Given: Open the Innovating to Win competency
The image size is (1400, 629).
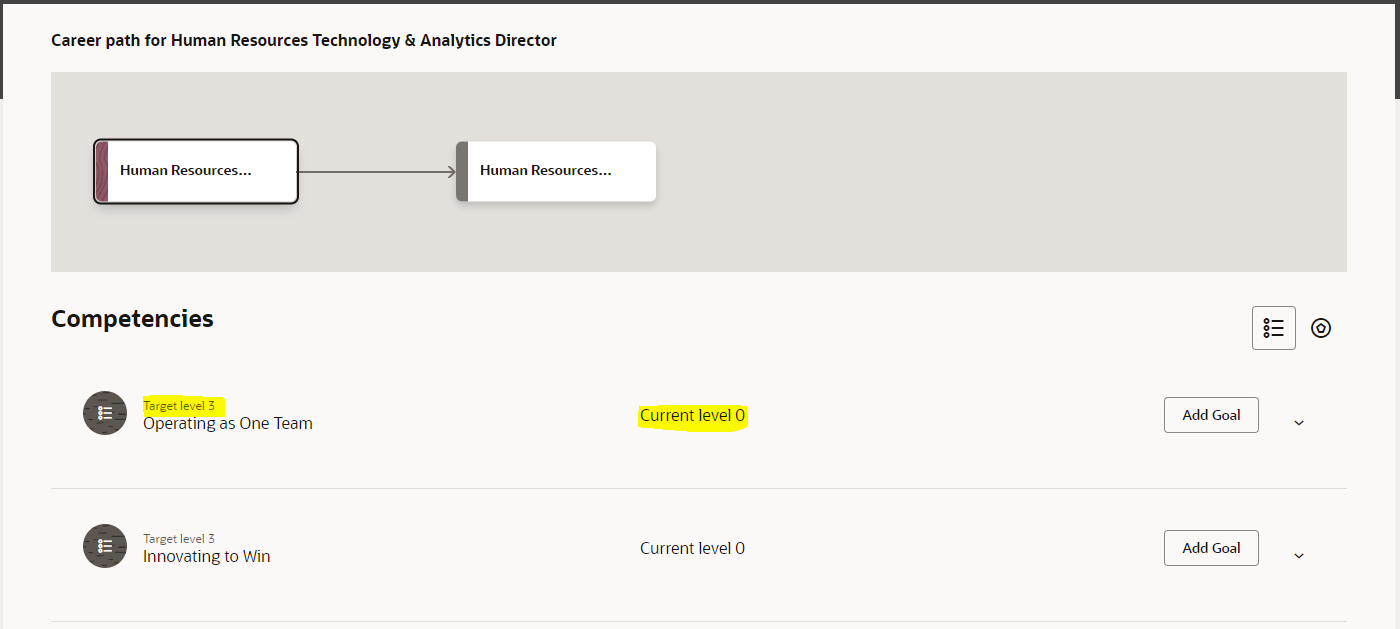Looking at the screenshot, I should coord(207,556).
